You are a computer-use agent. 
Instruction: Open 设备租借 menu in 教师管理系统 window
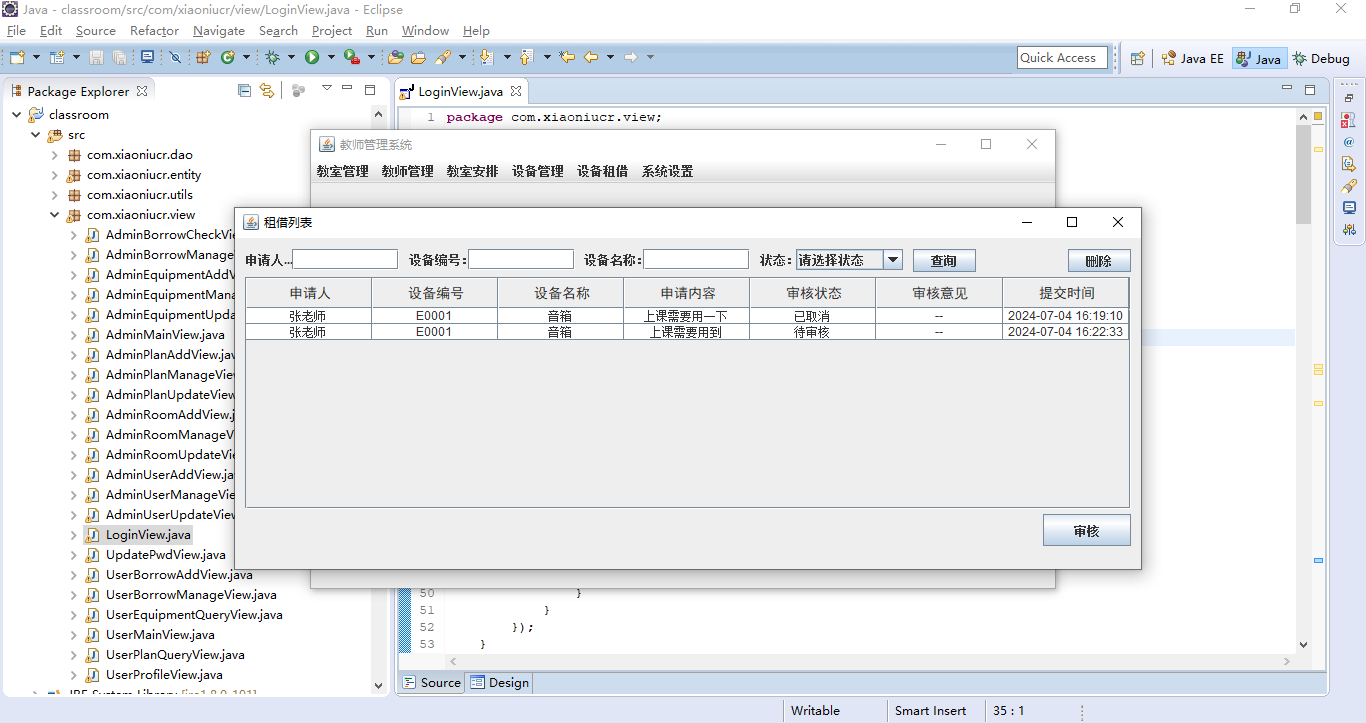[x=603, y=171]
